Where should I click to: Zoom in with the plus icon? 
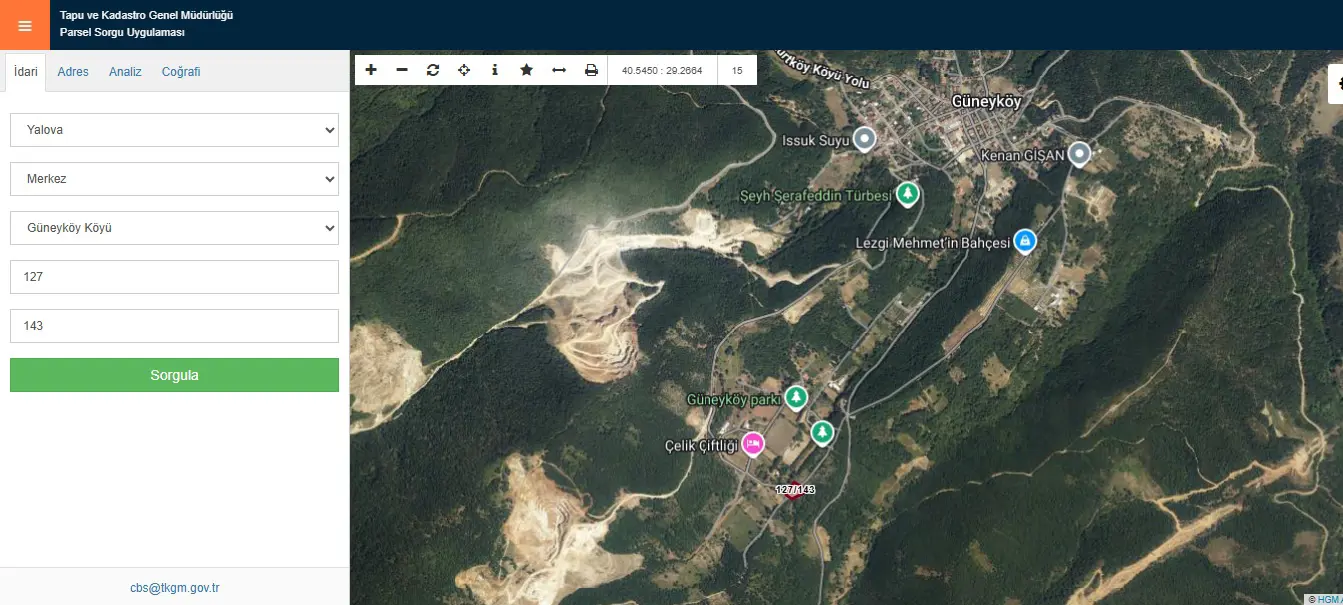[x=371, y=70]
